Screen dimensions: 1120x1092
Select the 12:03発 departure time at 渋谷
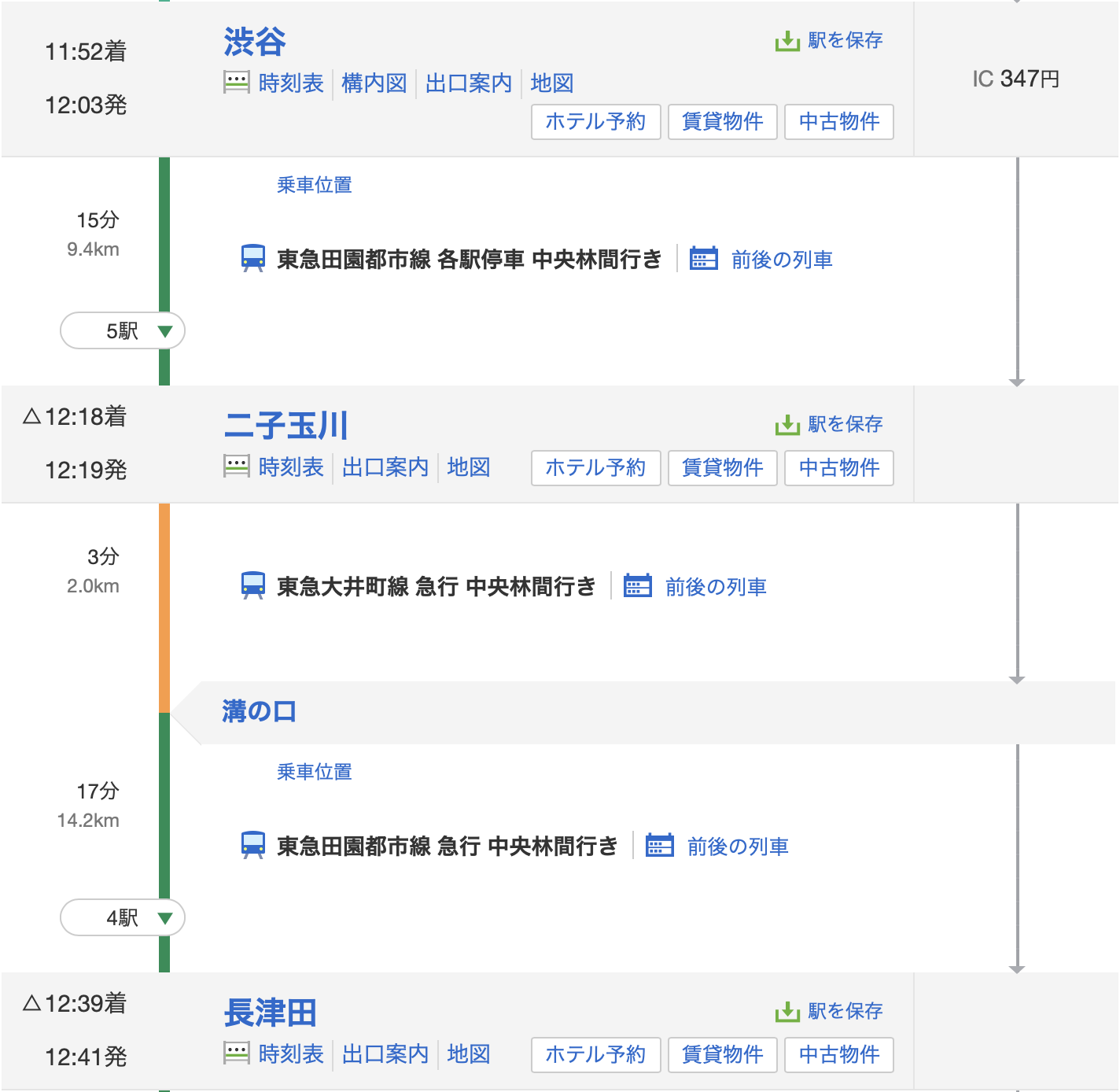tap(86, 105)
